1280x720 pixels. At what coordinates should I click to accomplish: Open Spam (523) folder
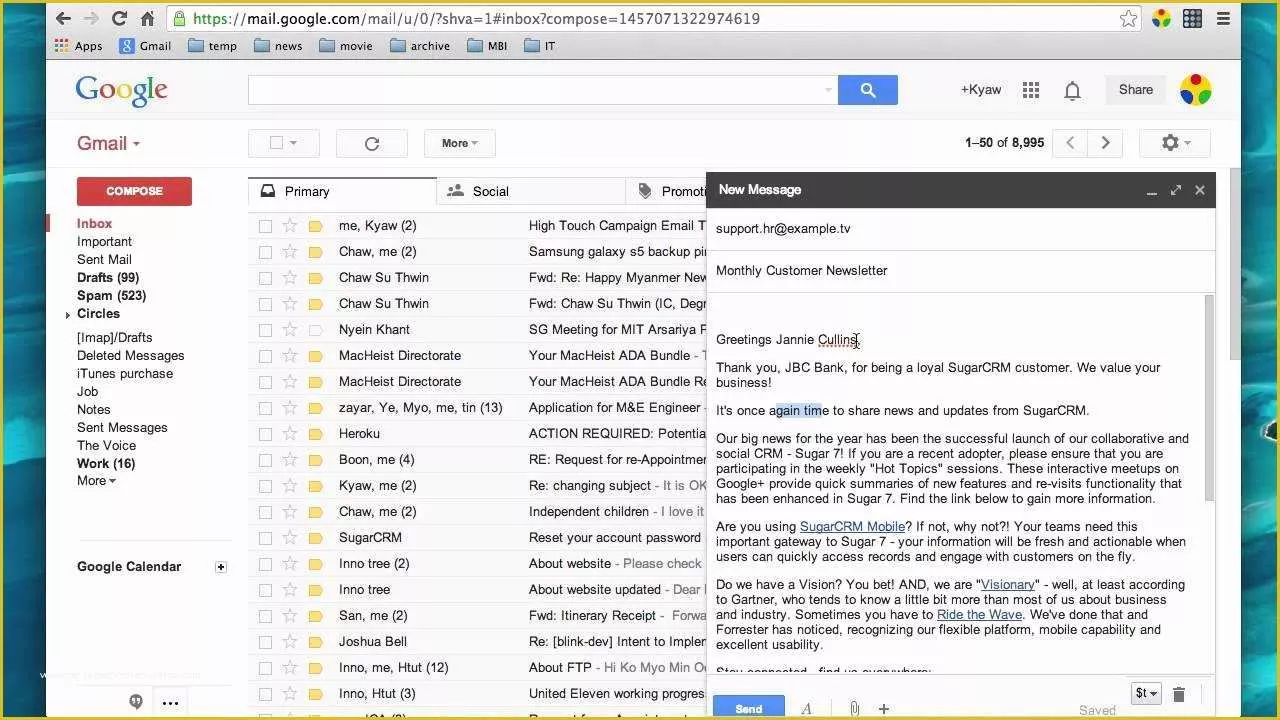(x=111, y=296)
